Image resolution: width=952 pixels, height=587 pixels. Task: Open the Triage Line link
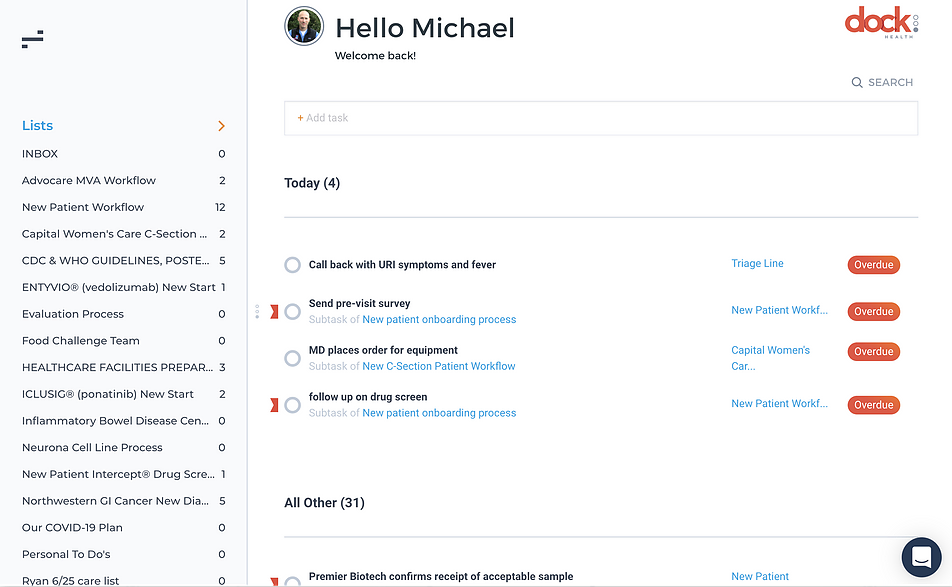[x=757, y=263]
